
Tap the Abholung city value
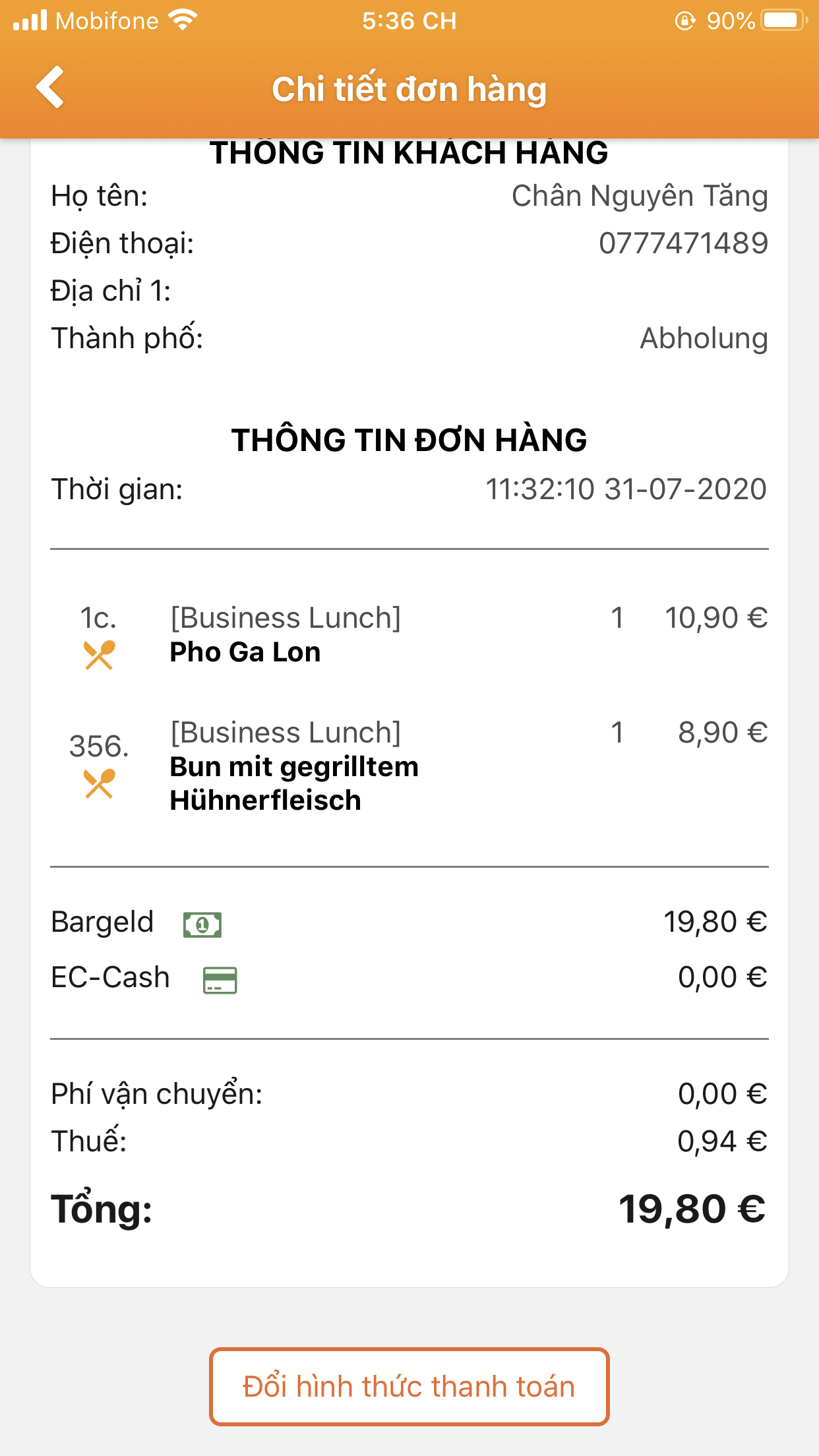704,338
